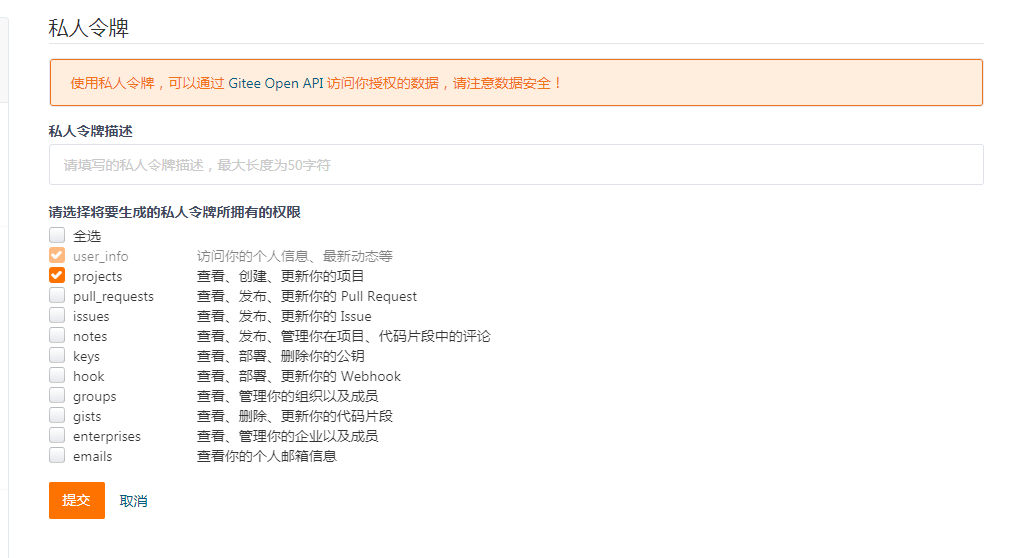Tick the hook permission checkbox
Image resolution: width=1028 pixels, height=558 pixels.
[57, 376]
